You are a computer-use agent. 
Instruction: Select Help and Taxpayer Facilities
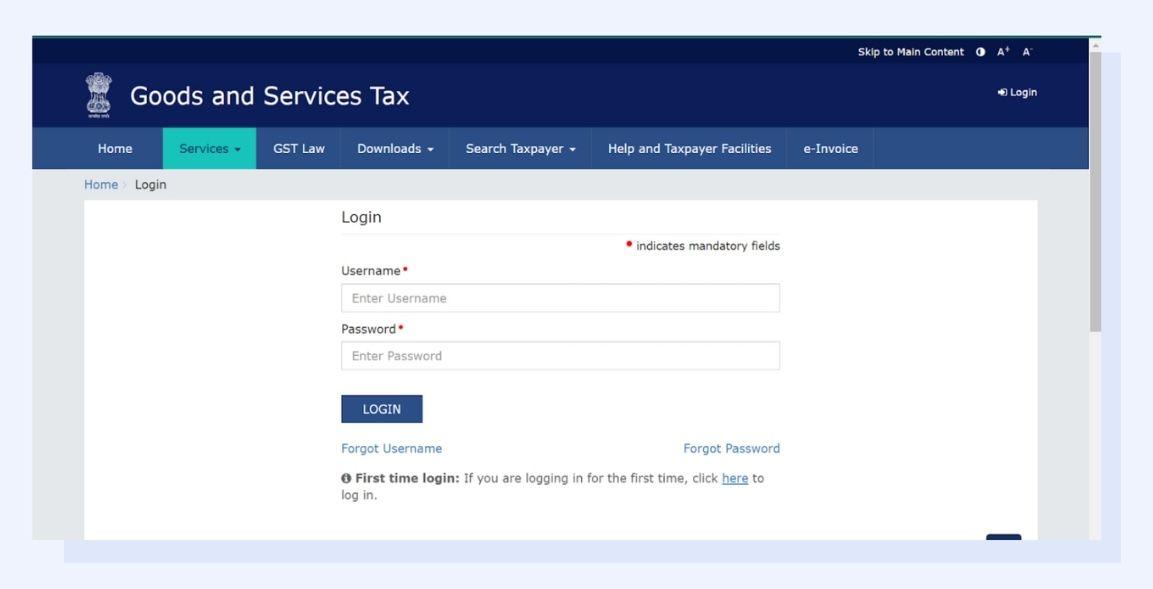coord(689,147)
